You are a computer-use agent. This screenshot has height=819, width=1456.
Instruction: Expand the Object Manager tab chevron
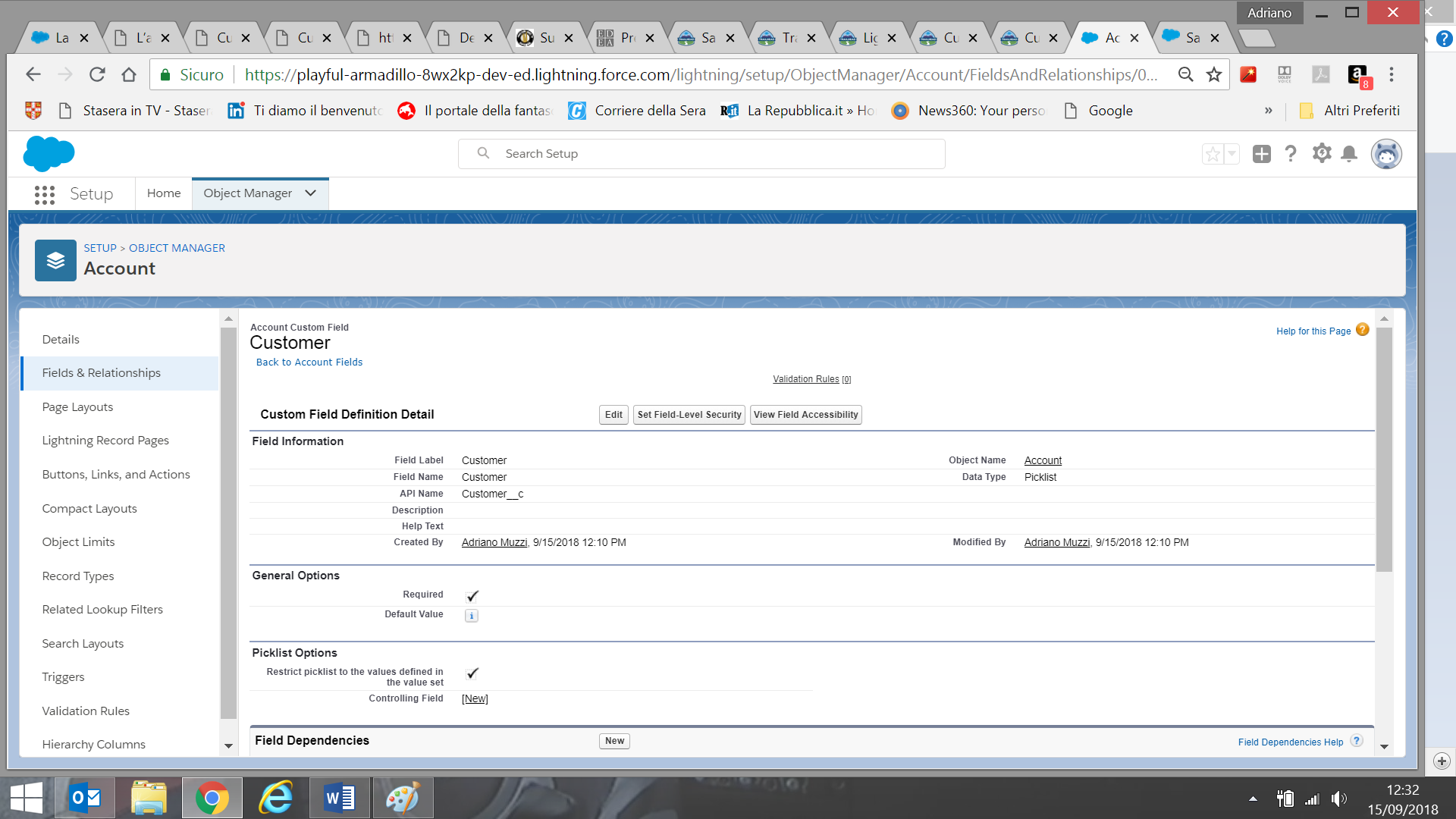click(311, 193)
